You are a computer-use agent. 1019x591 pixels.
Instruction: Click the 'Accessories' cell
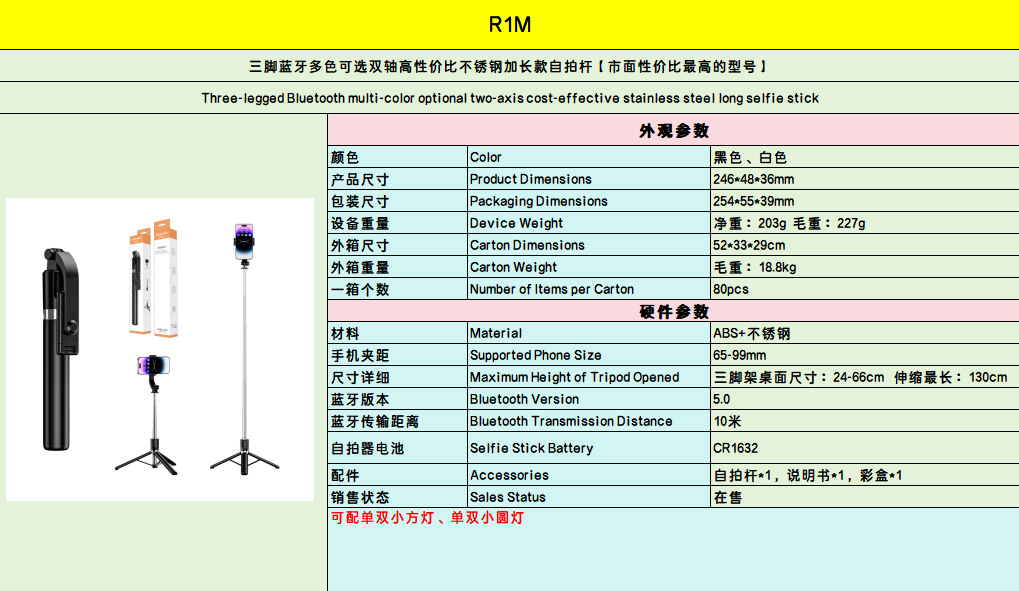click(589, 475)
